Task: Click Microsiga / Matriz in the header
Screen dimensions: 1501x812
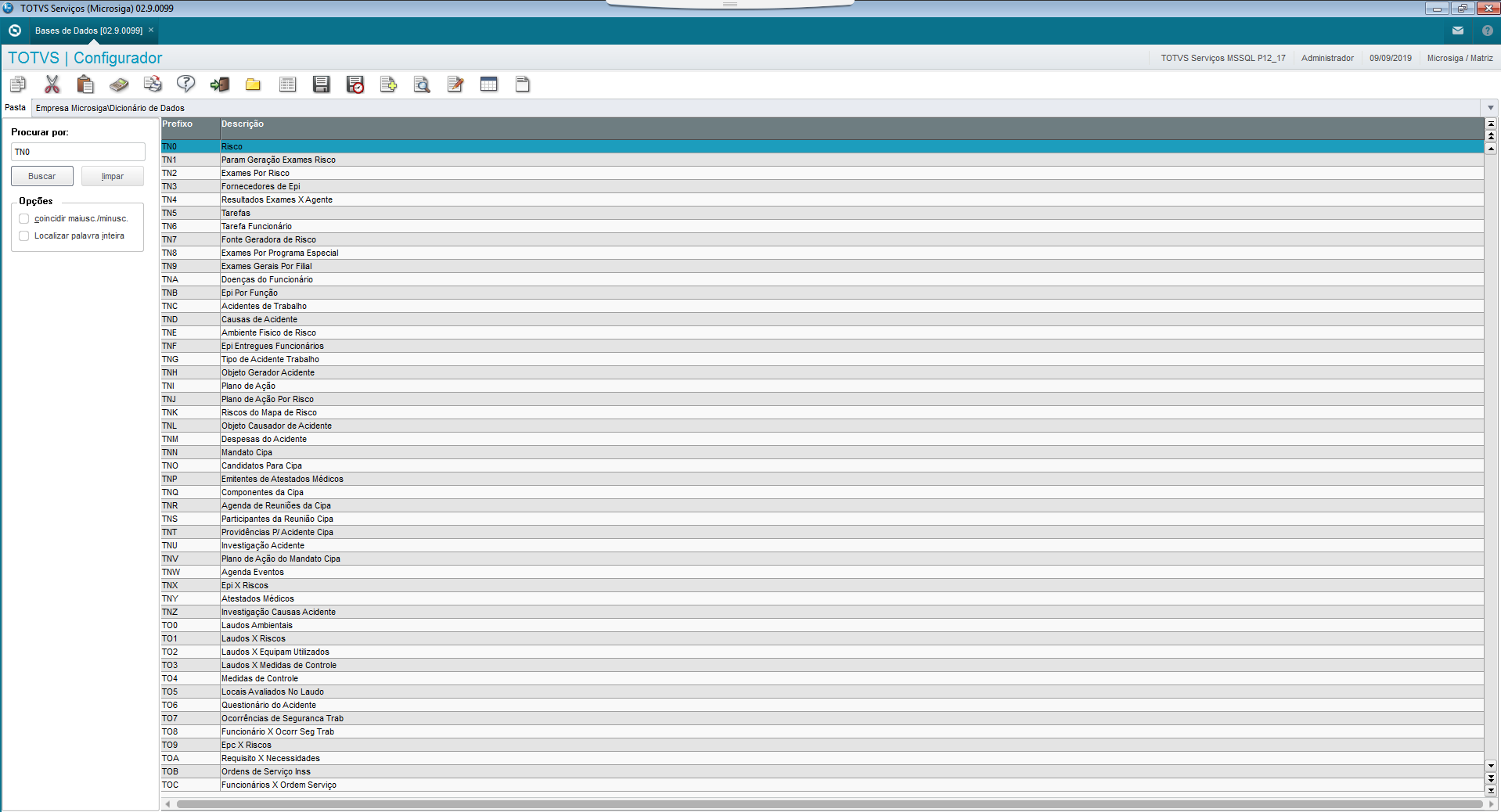Action: pos(1460,58)
